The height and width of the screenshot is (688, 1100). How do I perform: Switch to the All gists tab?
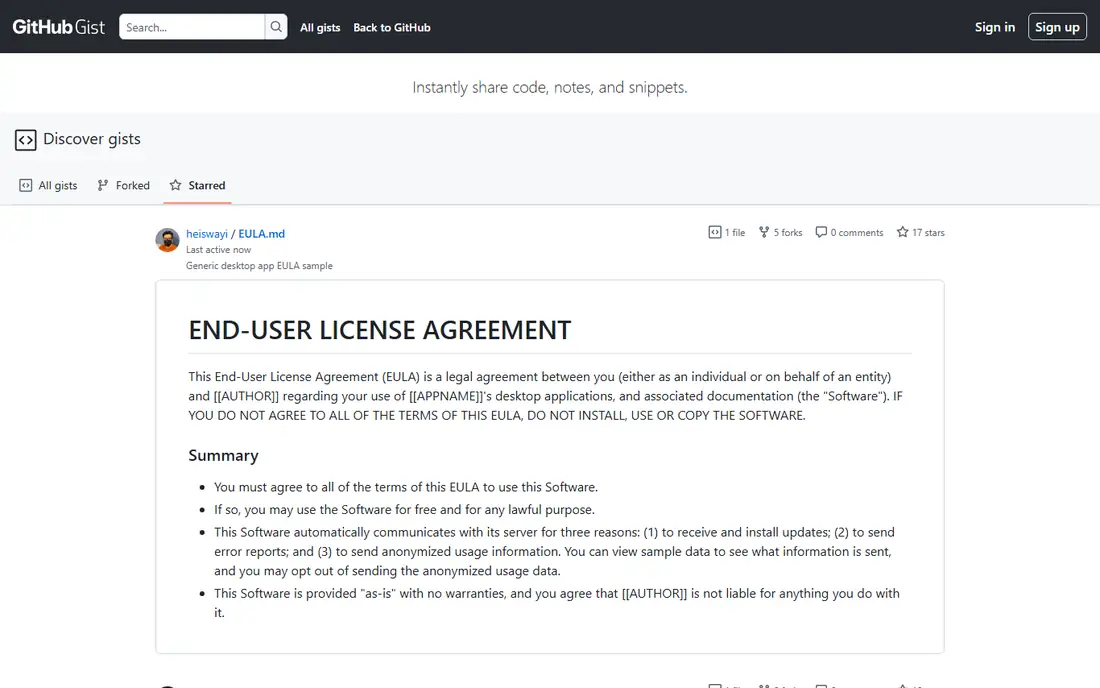click(48, 185)
